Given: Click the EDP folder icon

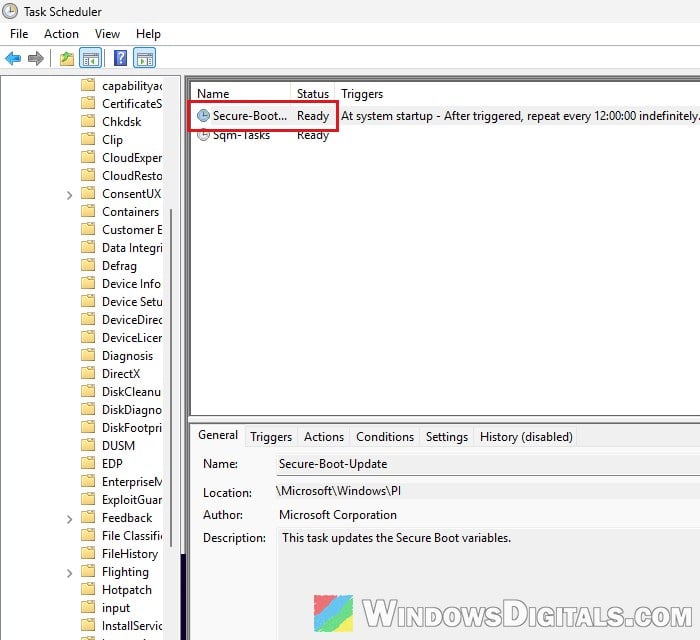Looking at the screenshot, I should (88, 463).
